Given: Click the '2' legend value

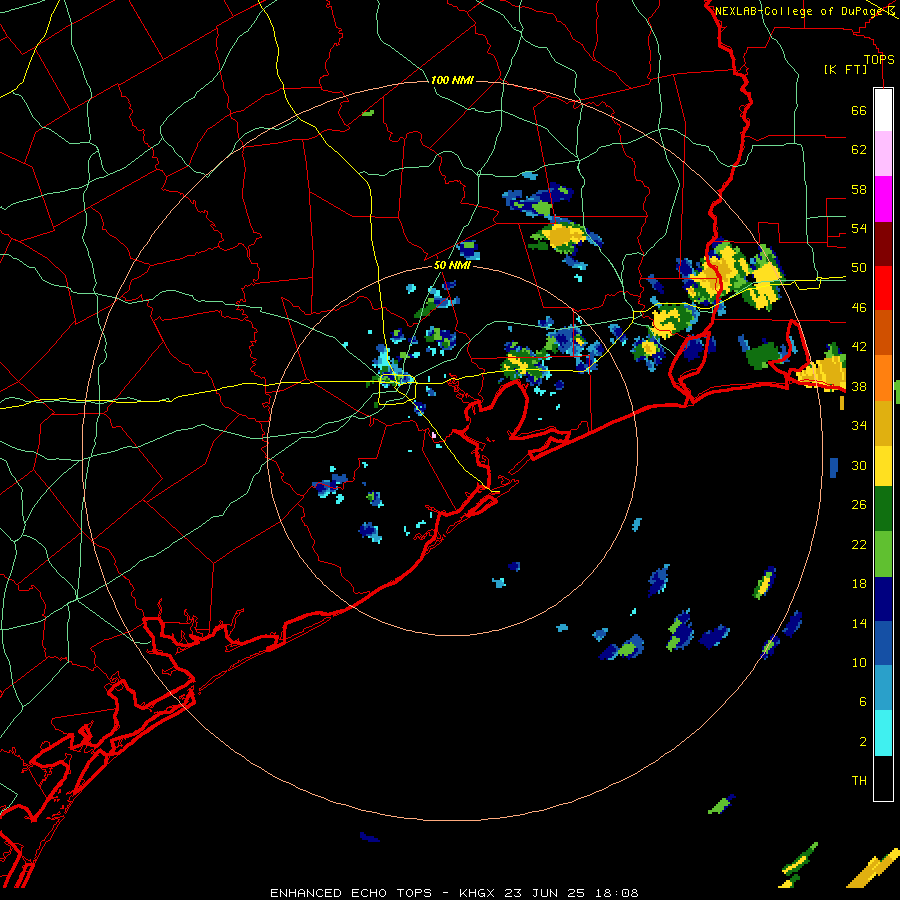Looking at the screenshot, I should (863, 742).
